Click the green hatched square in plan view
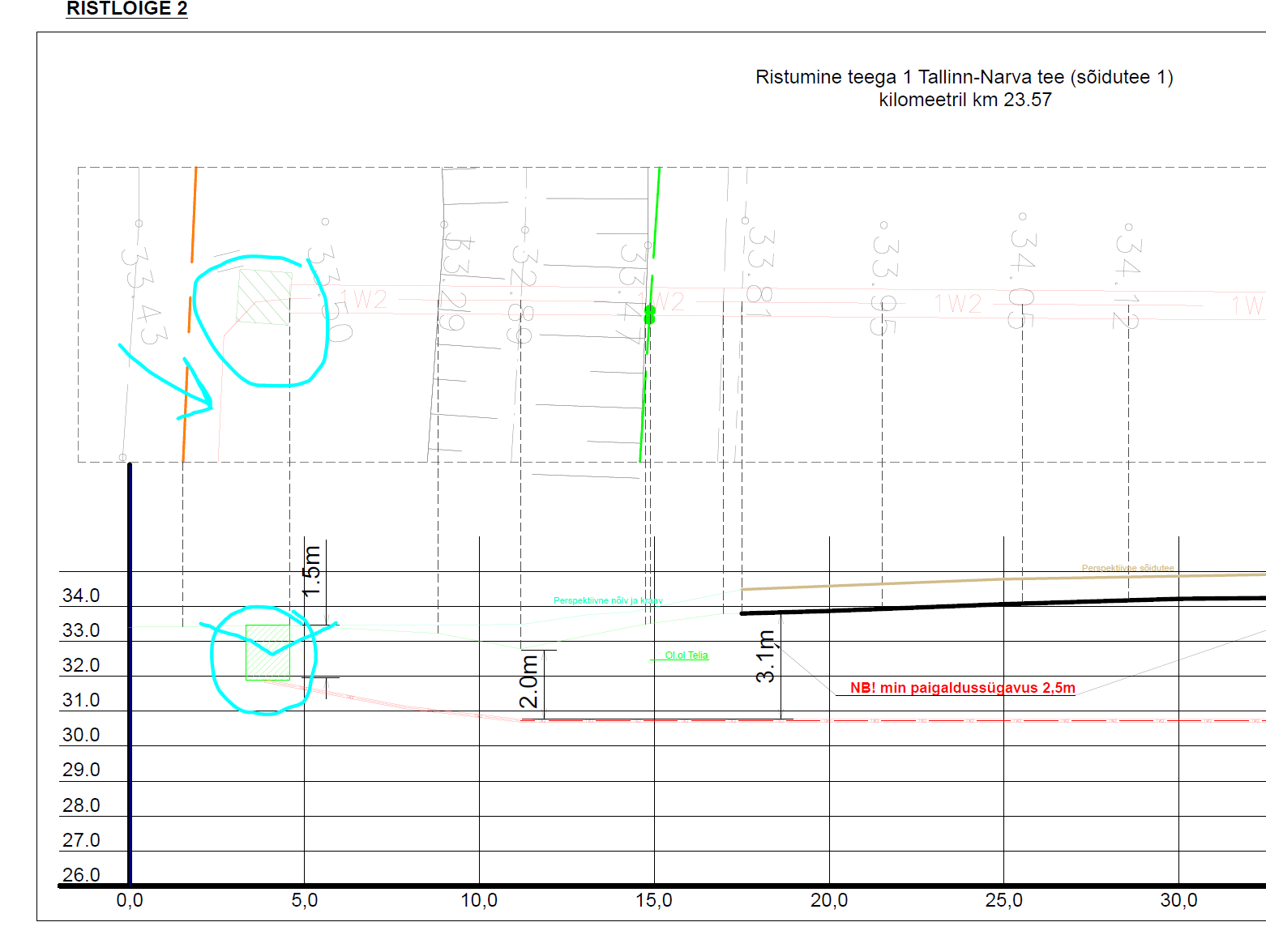 [264, 297]
